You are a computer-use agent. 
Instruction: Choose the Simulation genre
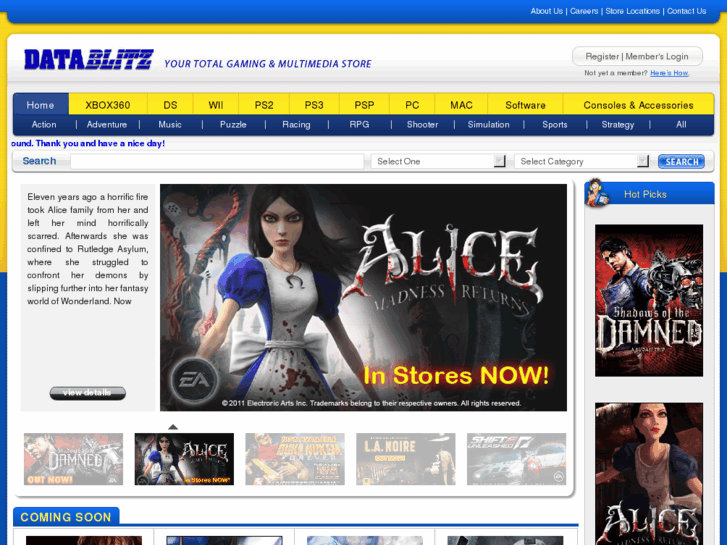(488, 124)
